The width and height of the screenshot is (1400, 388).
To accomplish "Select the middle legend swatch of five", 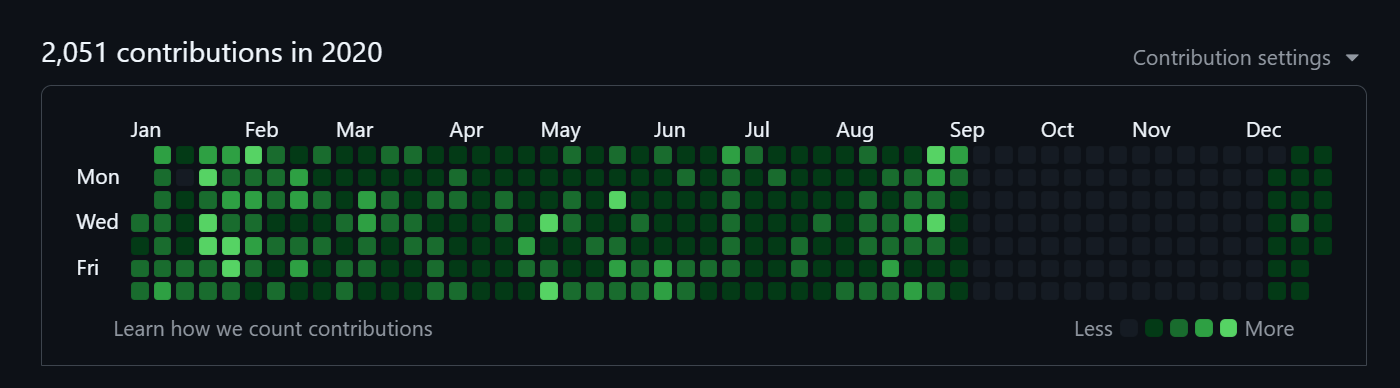I will click(1179, 328).
